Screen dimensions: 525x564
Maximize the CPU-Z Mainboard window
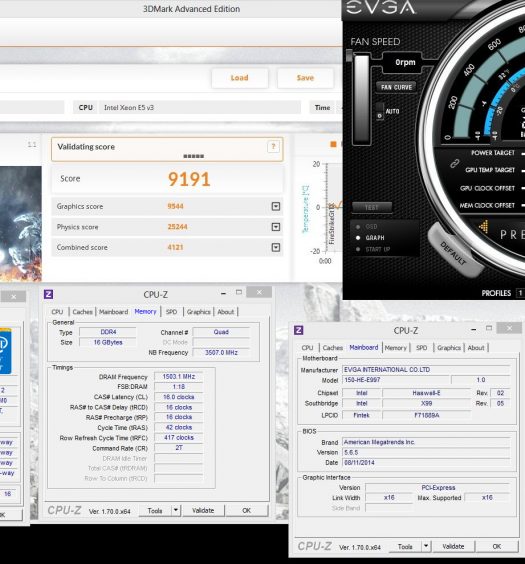[x=489, y=328]
